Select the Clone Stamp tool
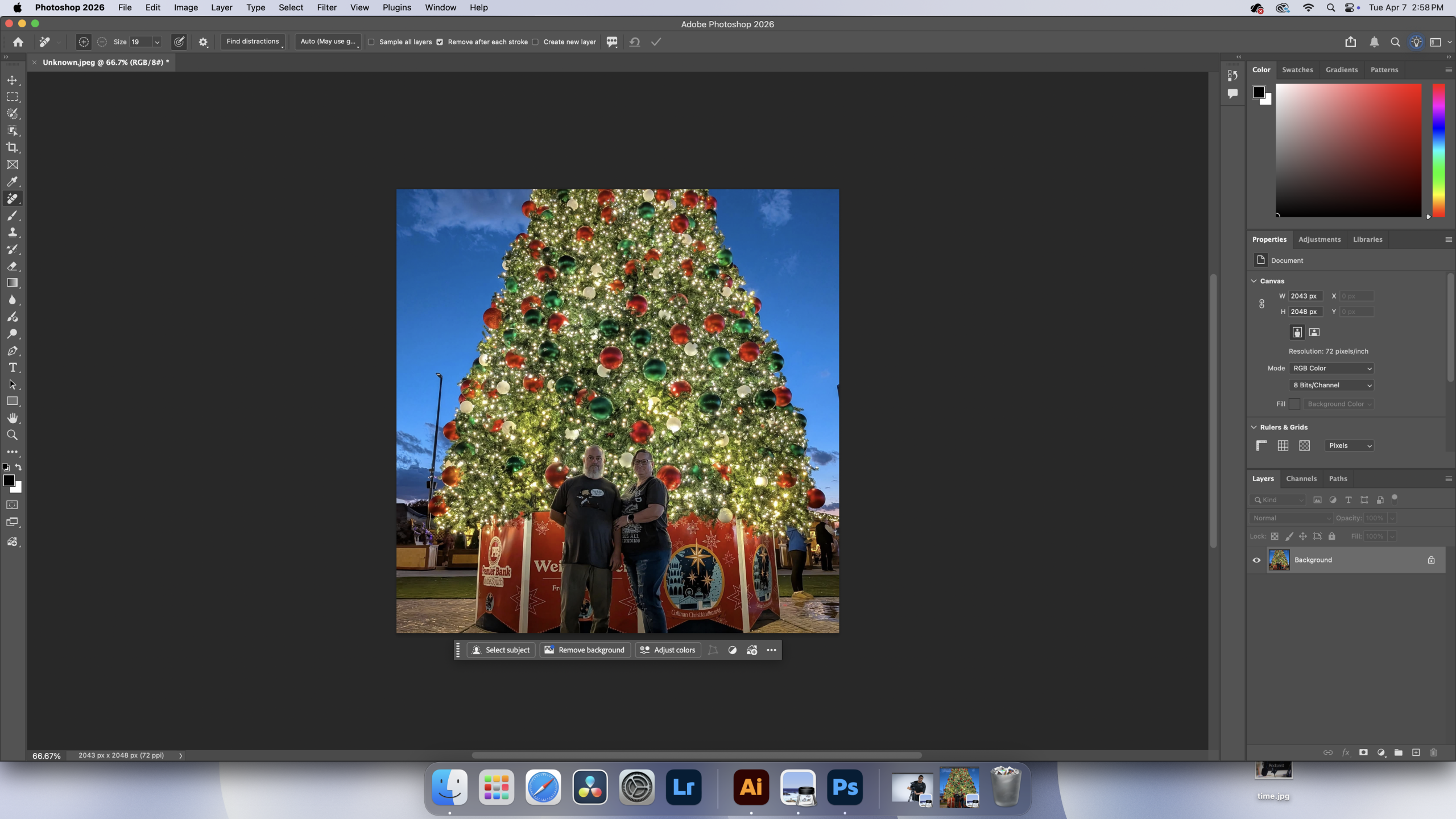The width and height of the screenshot is (1456, 819). pyautogui.click(x=12, y=232)
